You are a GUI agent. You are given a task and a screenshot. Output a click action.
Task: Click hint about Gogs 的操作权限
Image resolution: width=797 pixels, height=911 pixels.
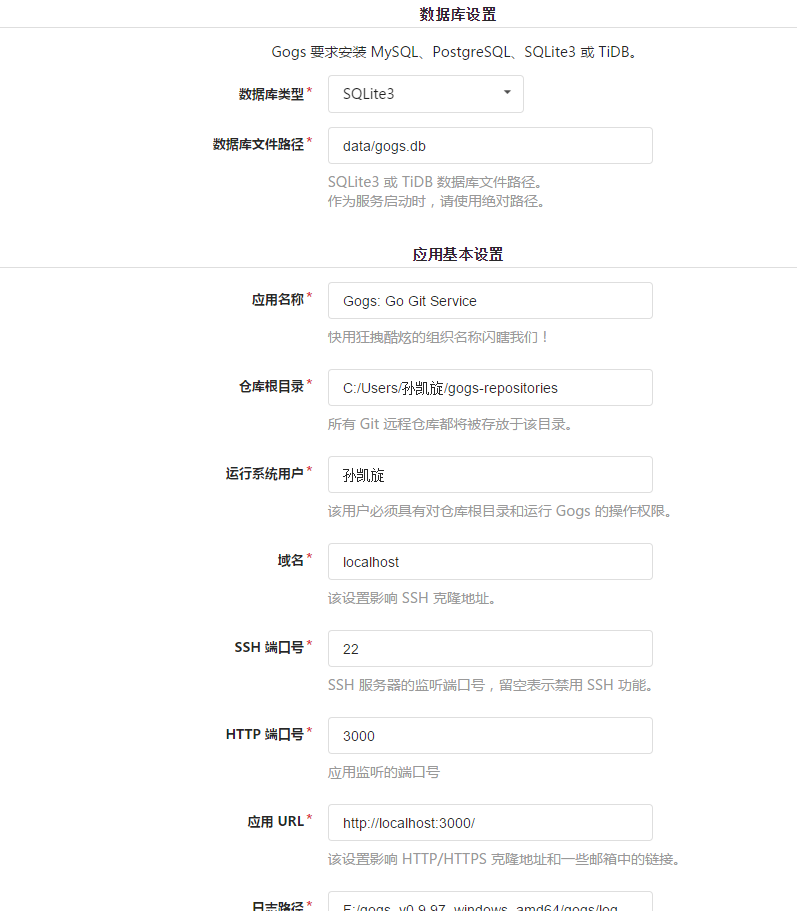[501, 511]
